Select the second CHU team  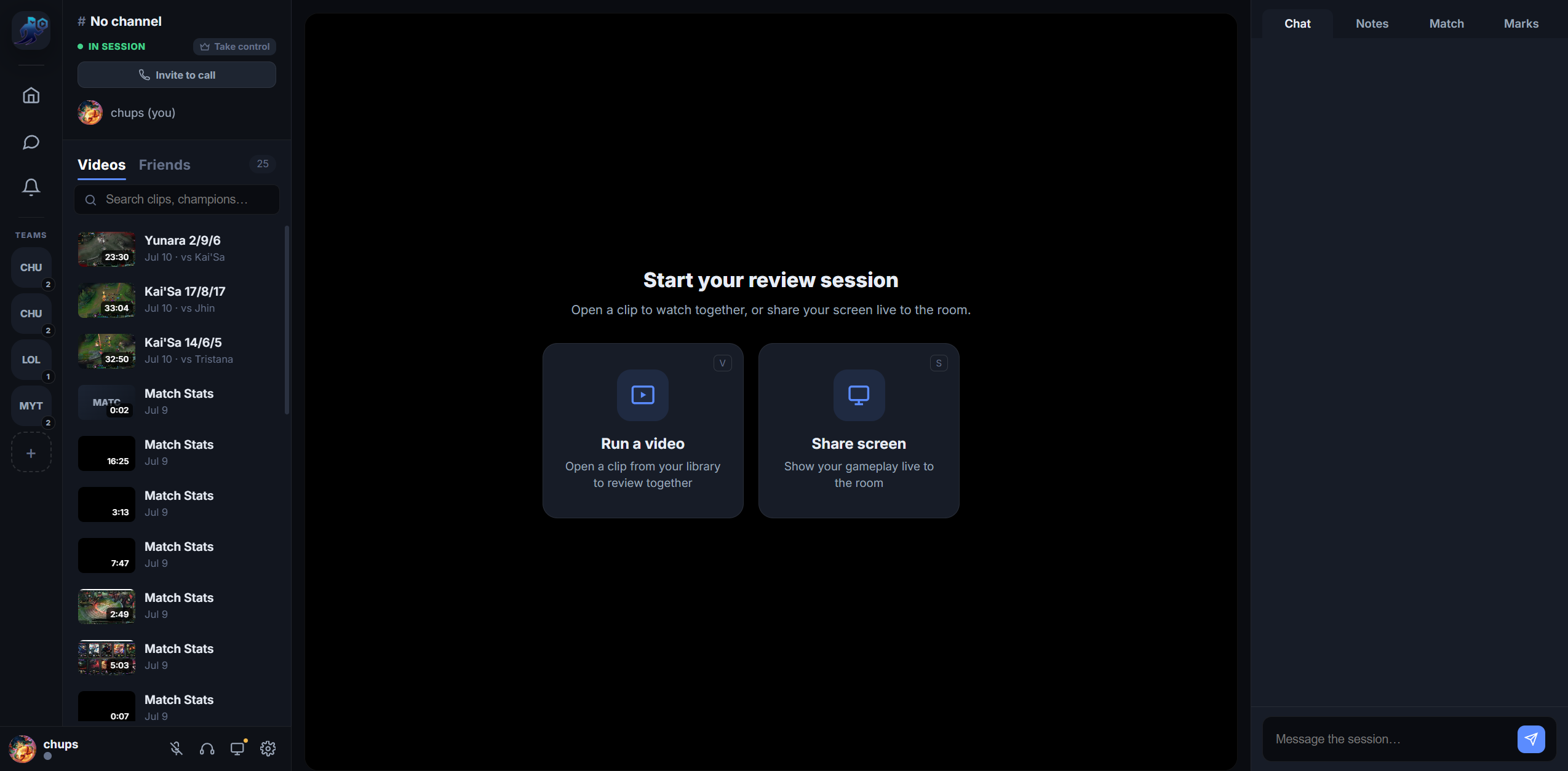click(x=31, y=314)
